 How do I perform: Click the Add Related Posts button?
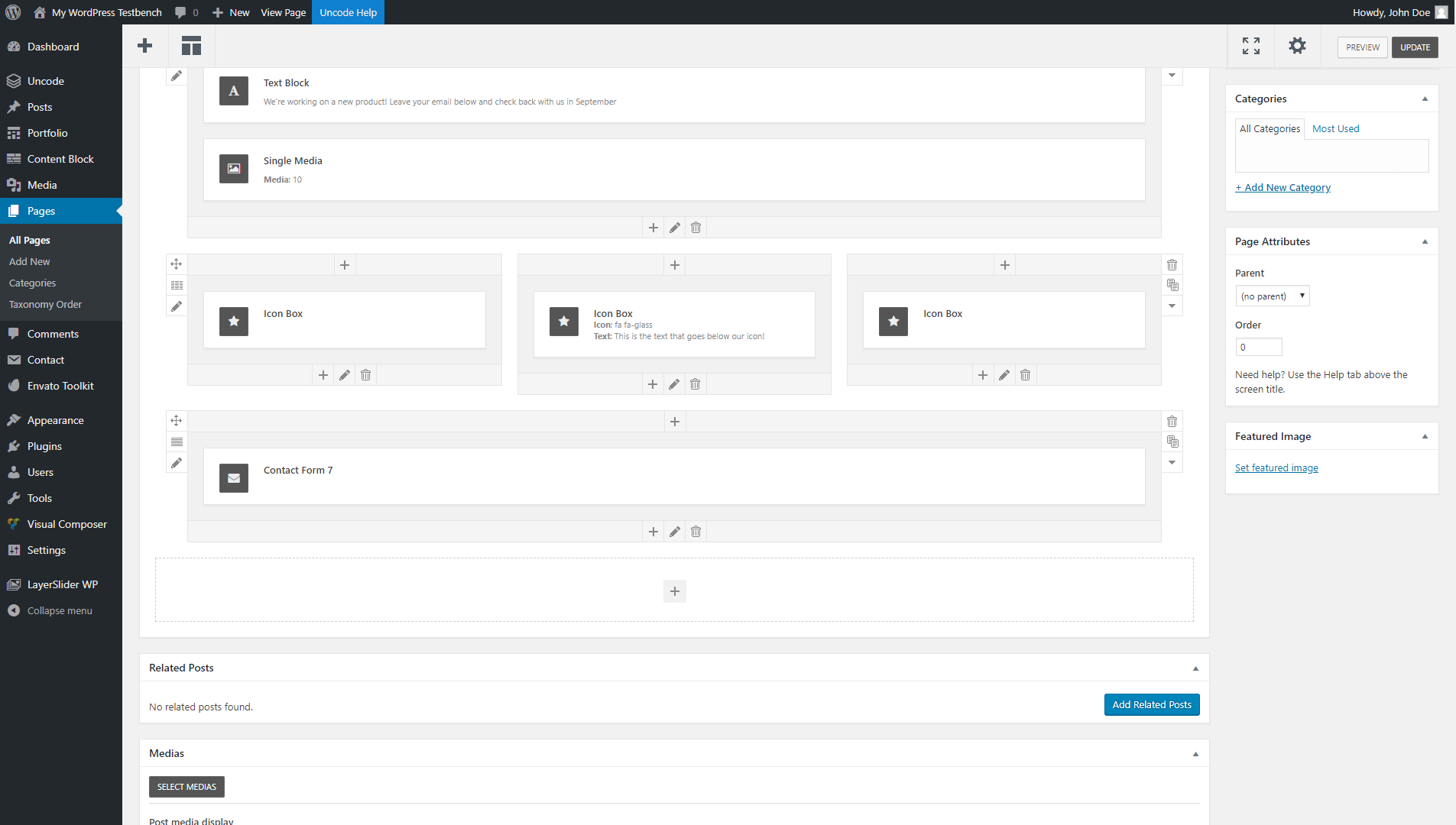tap(1151, 704)
